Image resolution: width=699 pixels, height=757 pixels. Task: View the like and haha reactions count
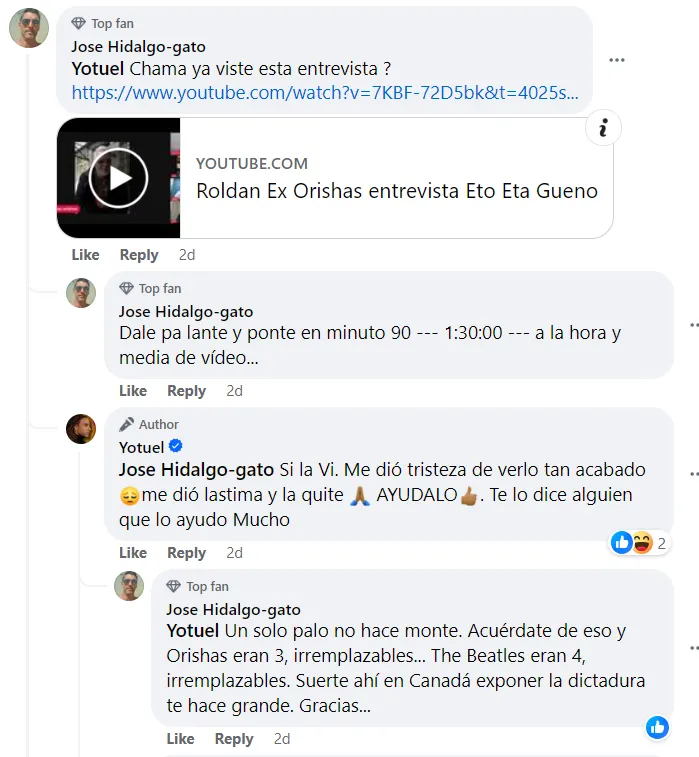[x=640, y=543]
